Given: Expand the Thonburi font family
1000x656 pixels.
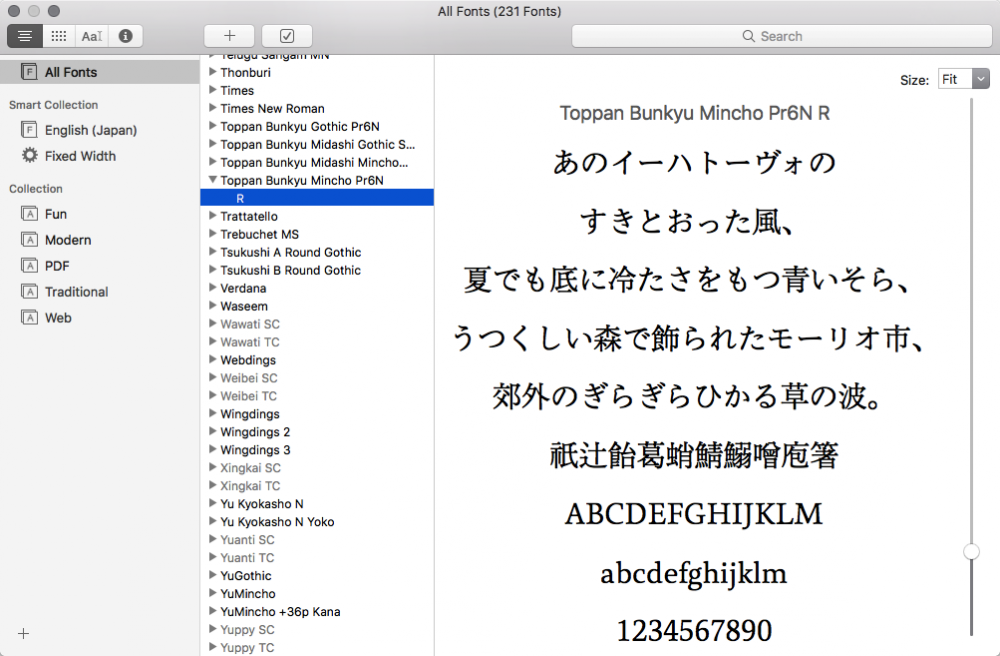Looking at the screenshot, I should (213, 72).
